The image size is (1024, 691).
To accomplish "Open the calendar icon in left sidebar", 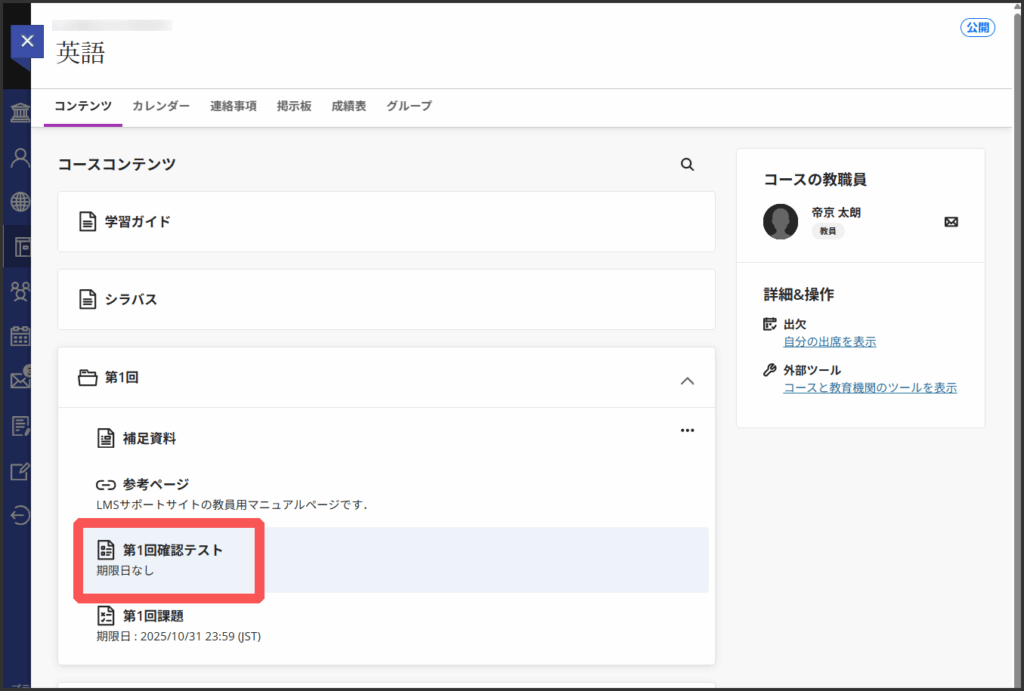I will coord(19,335).
